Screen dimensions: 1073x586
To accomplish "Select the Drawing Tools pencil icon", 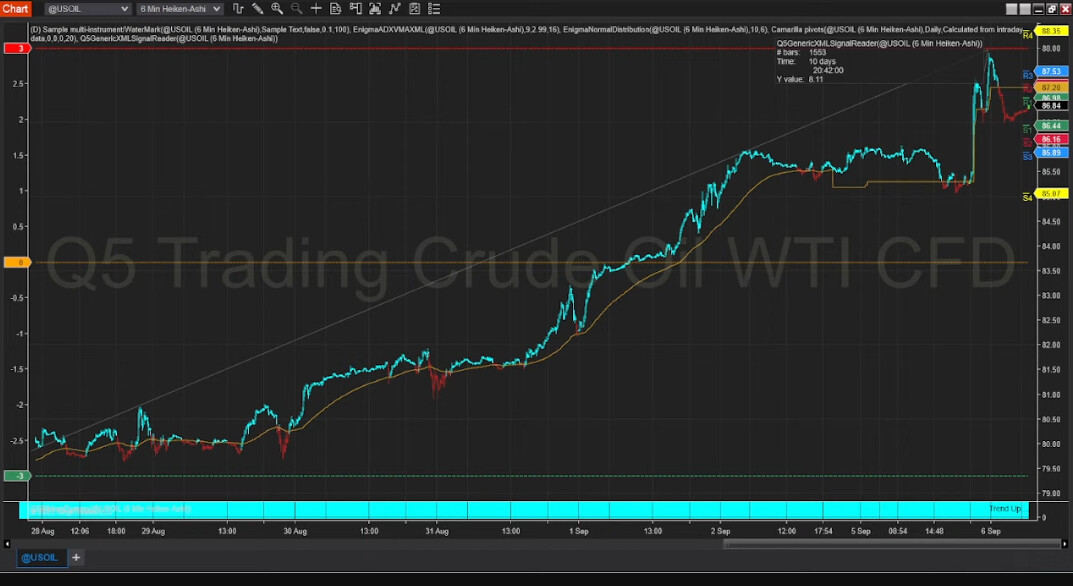I will (x=258, y=9).
